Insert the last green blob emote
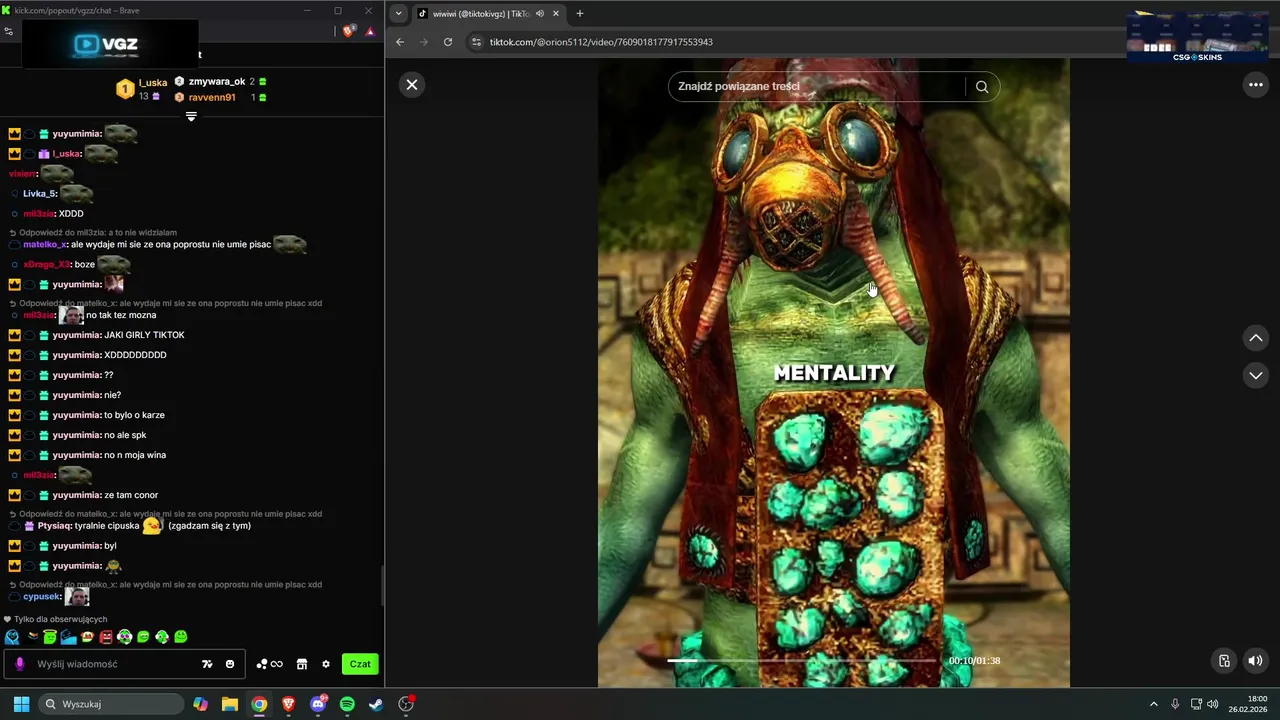This screenshot has width=1280, height=720. [x=181, y=637]
